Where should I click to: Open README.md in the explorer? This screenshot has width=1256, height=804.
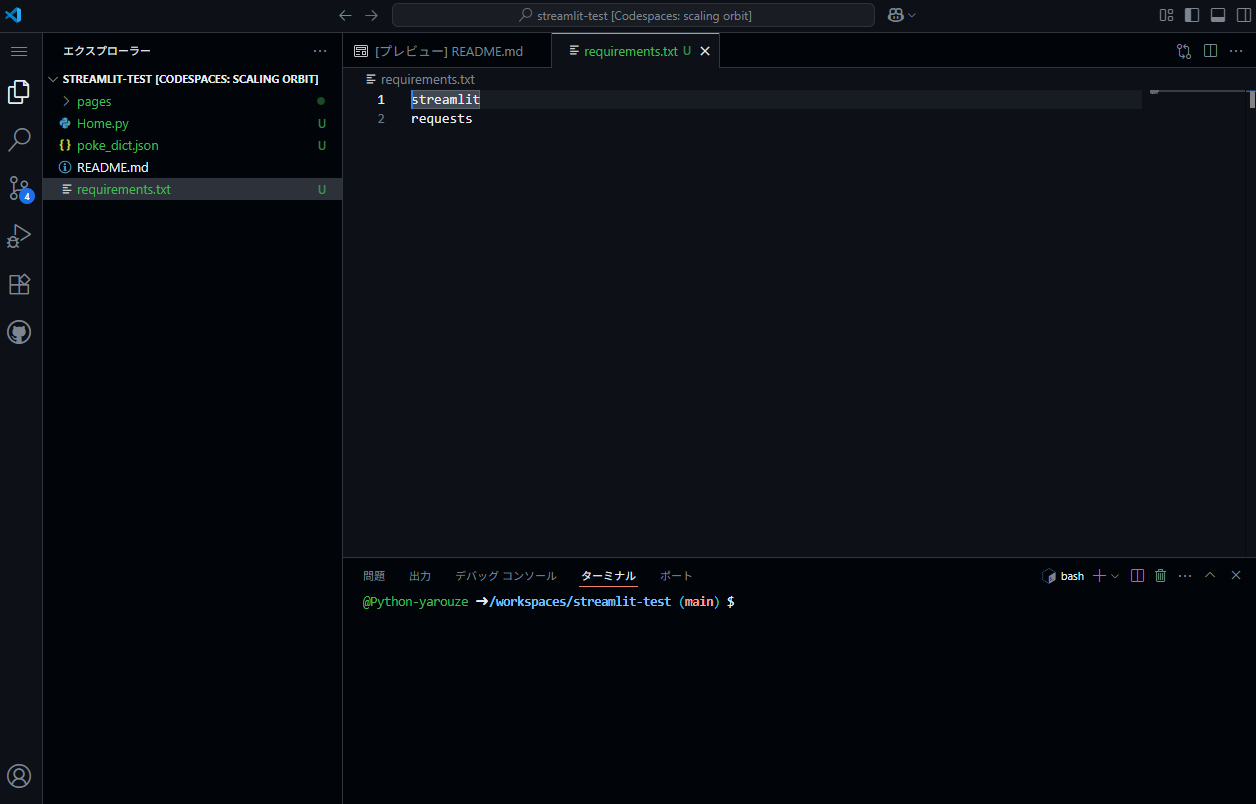(192, 167)
